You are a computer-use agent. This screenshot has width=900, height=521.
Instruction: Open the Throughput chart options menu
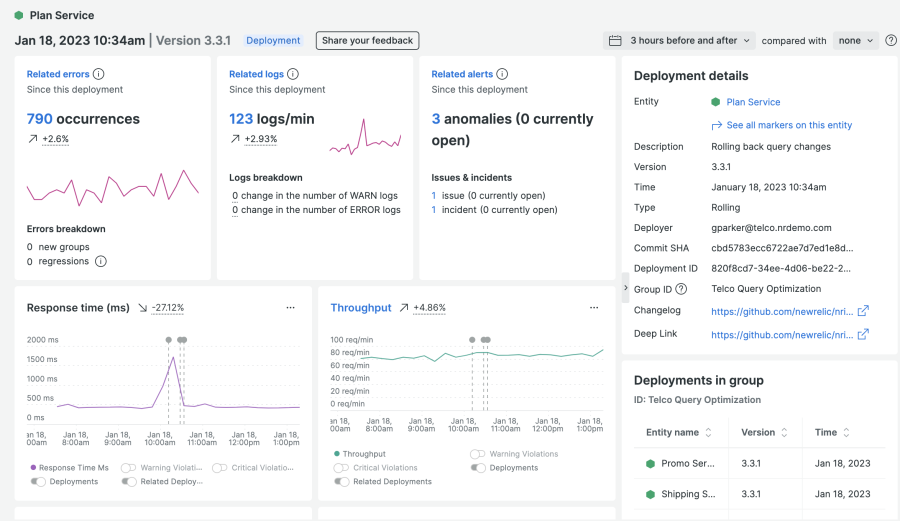point(594,308)
